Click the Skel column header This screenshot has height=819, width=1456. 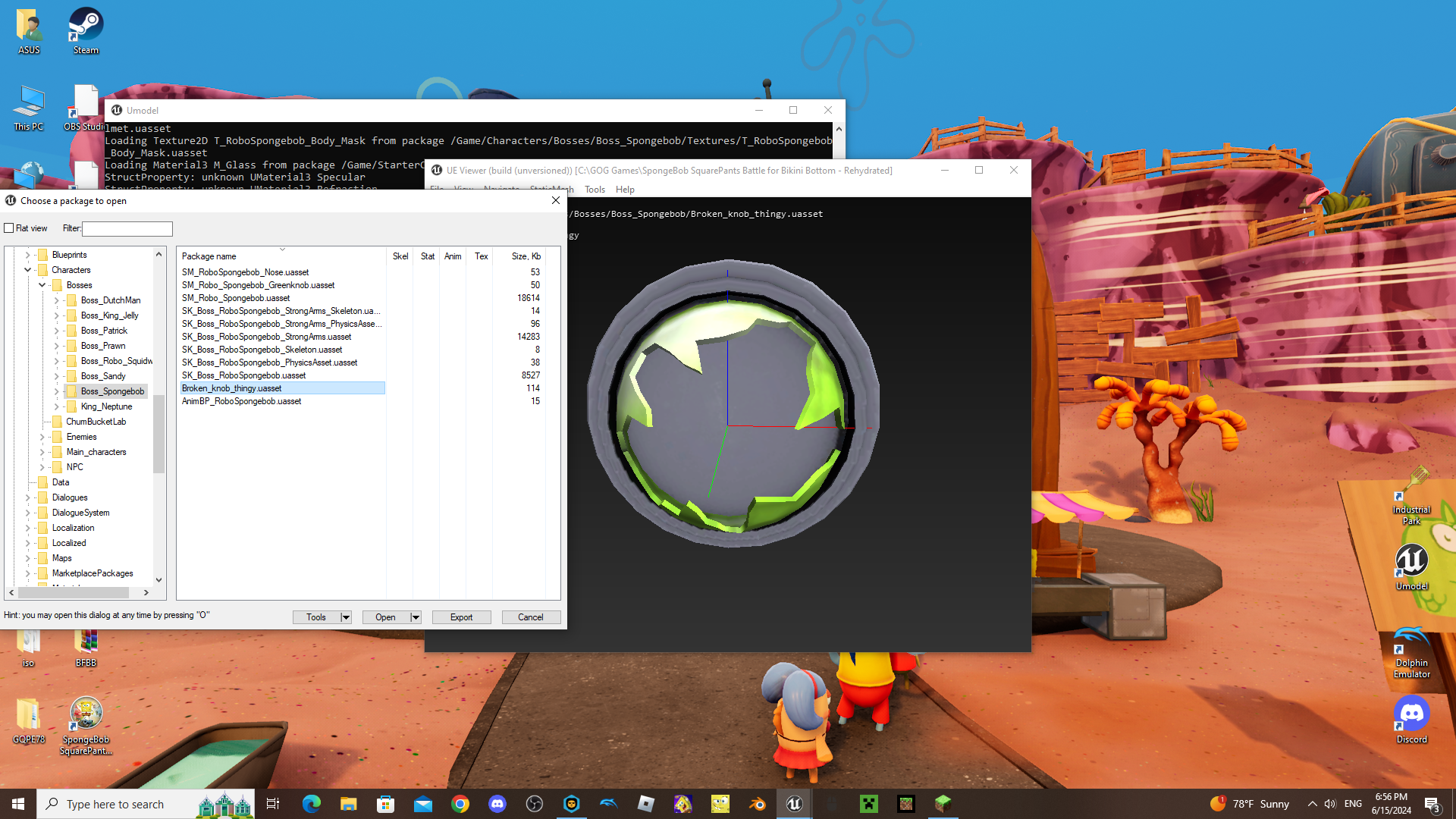400,256
